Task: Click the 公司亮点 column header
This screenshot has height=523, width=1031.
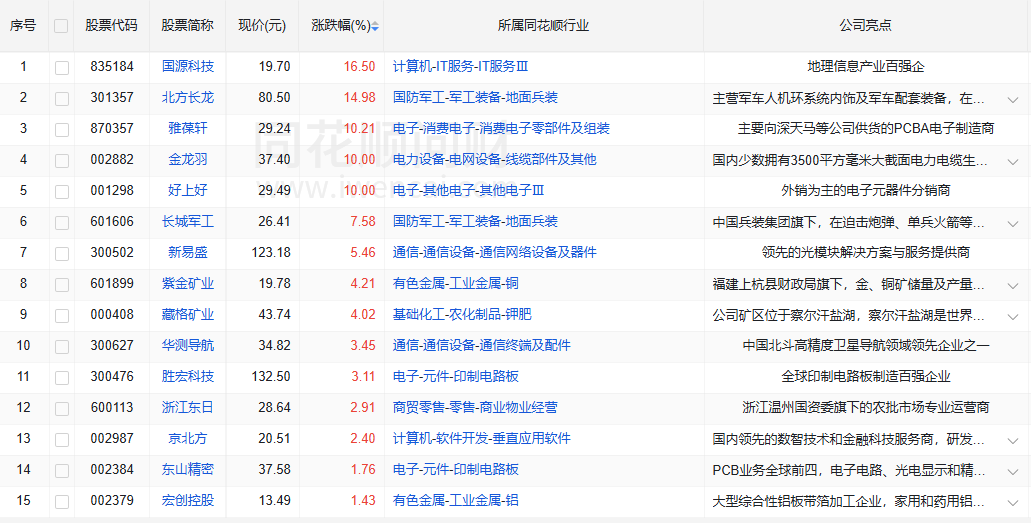Action: [865, 26]
